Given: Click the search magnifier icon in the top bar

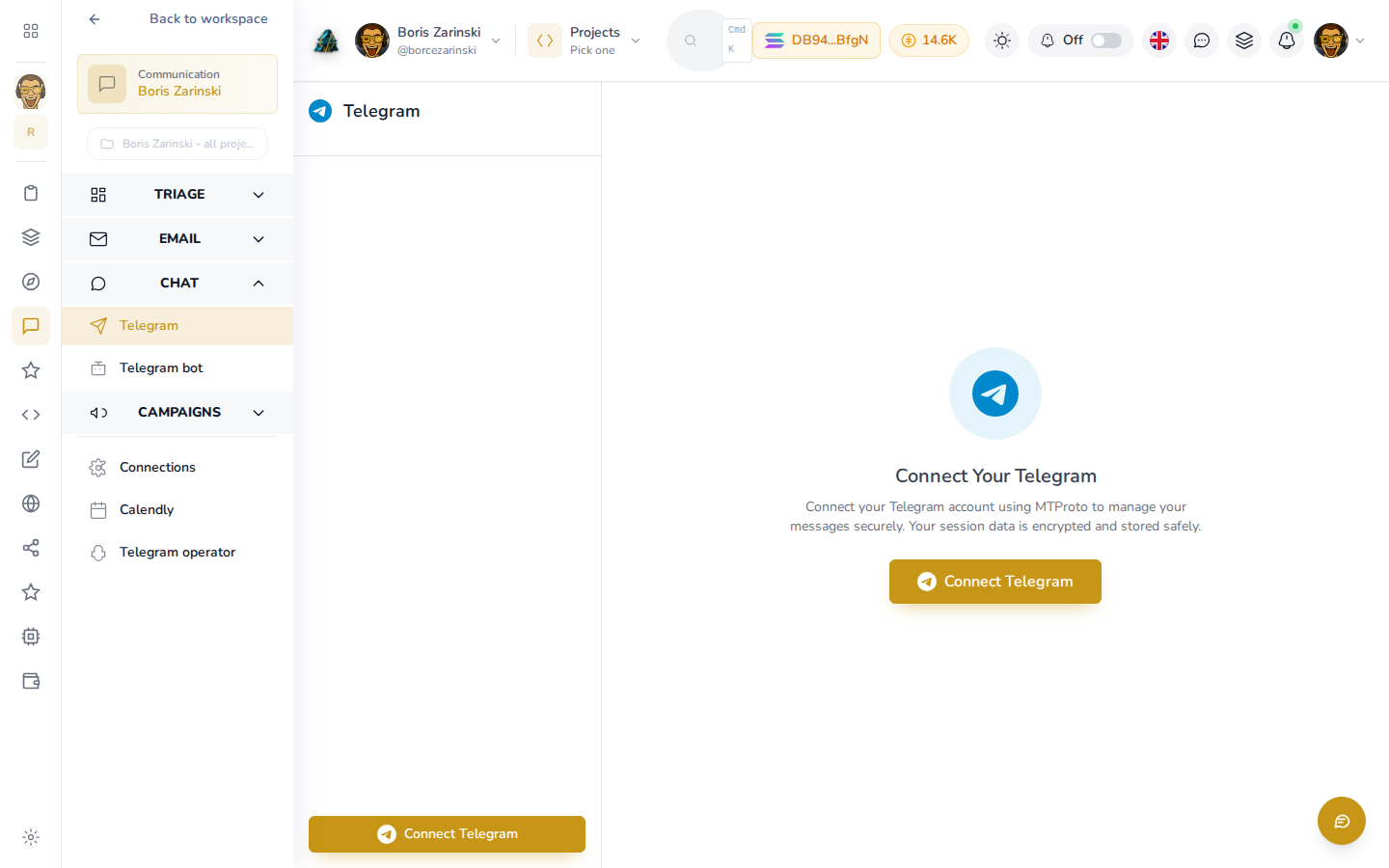Looking at the screenshot, I should 691,41.
